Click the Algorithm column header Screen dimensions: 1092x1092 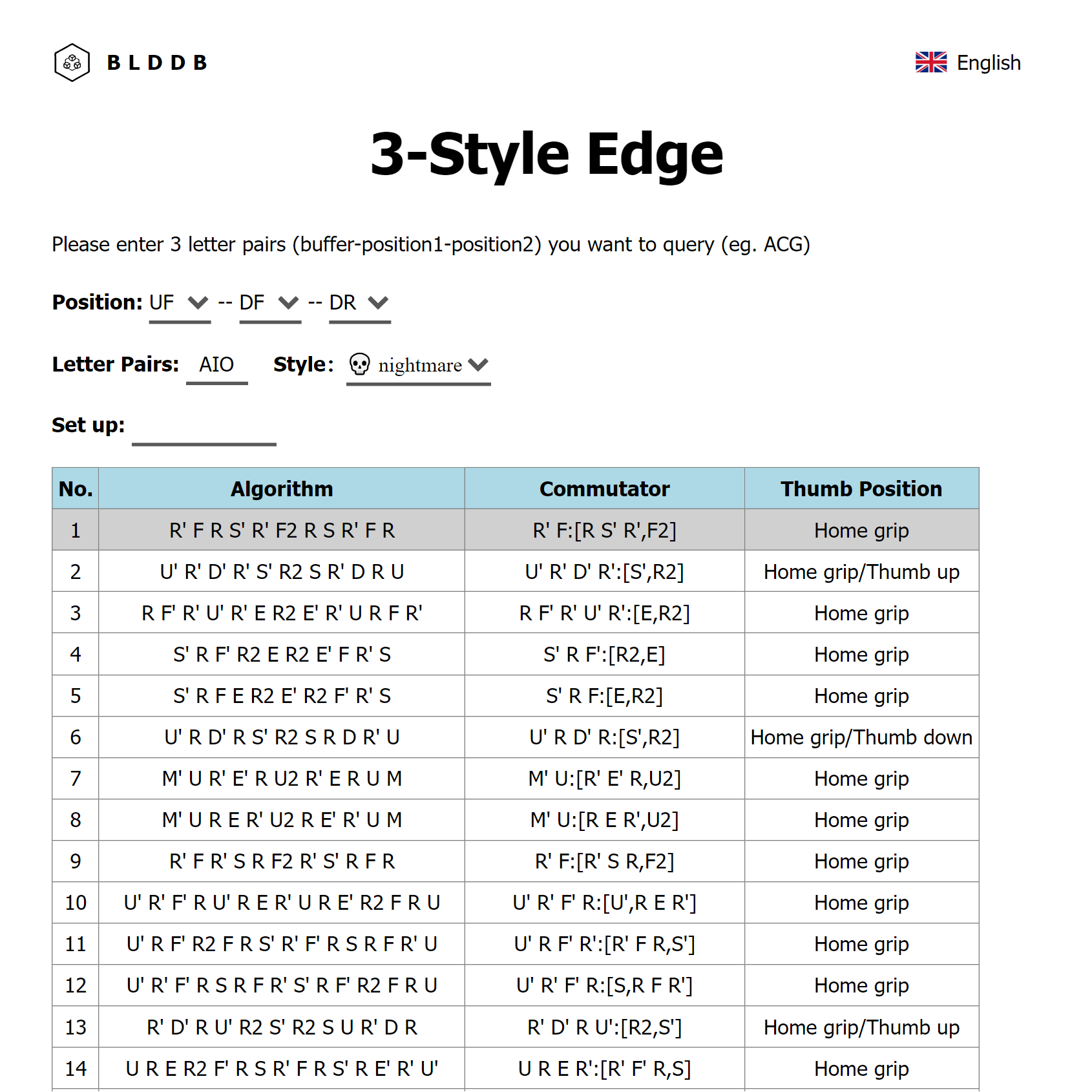click(x=282, y=488)
